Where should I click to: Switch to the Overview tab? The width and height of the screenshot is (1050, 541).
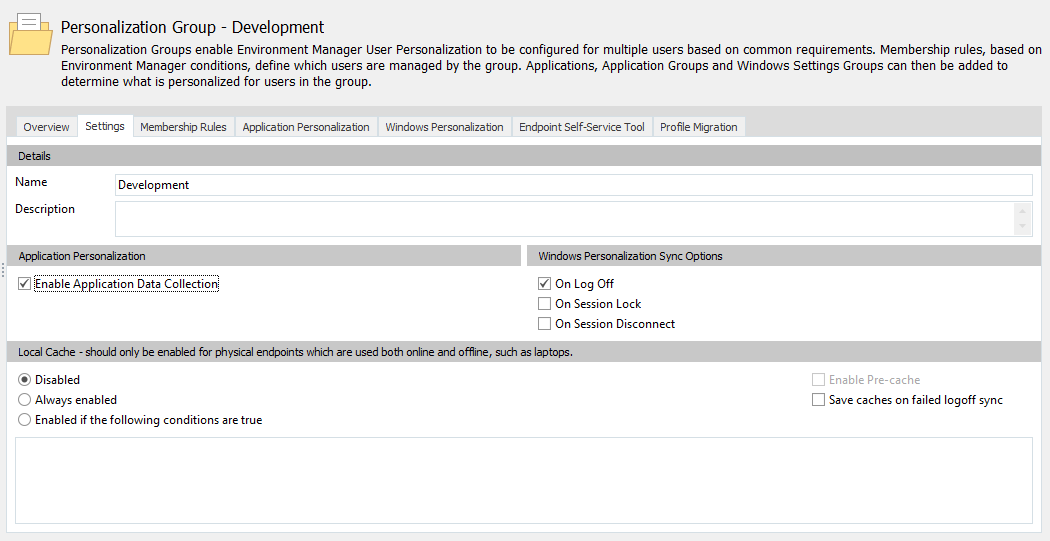pyautogui.click(x=47, y=127)
